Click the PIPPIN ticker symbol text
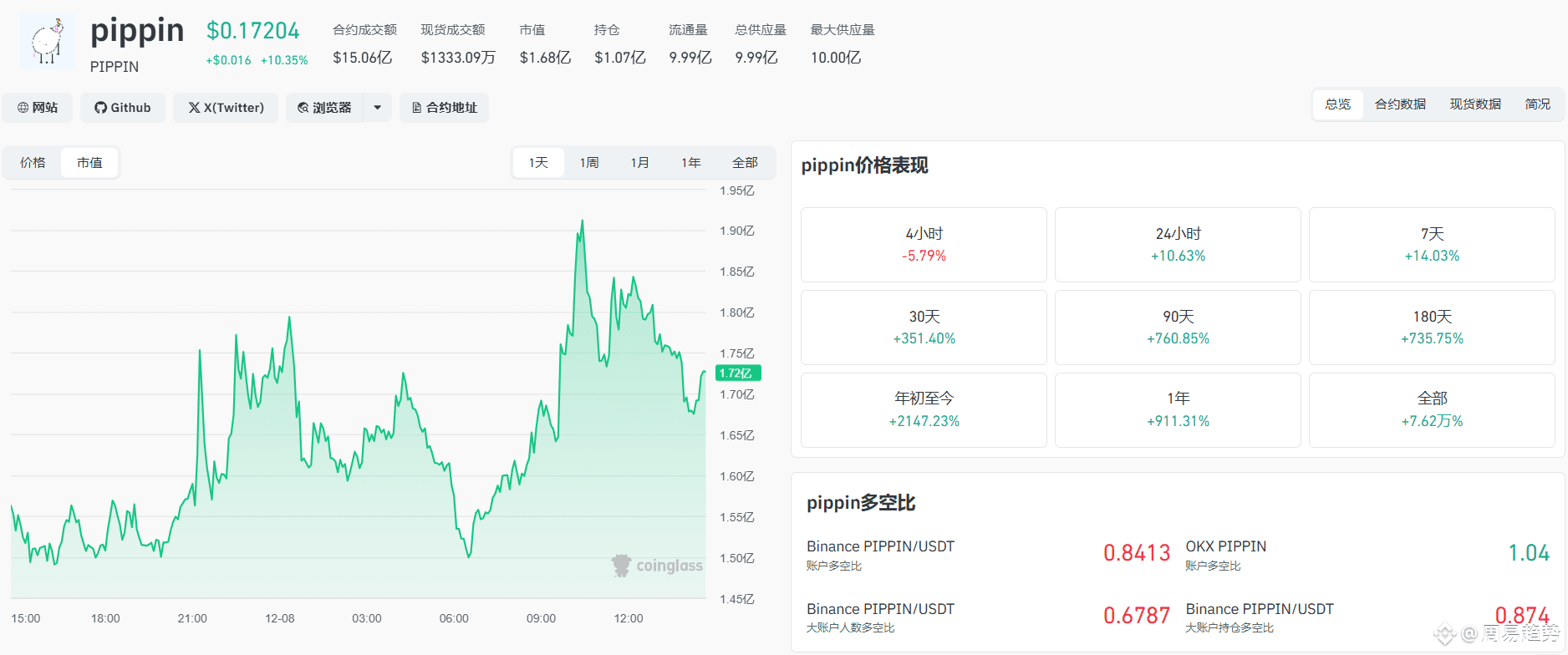The width and height of the screenshot is (1568, 655). coord(115,67)
